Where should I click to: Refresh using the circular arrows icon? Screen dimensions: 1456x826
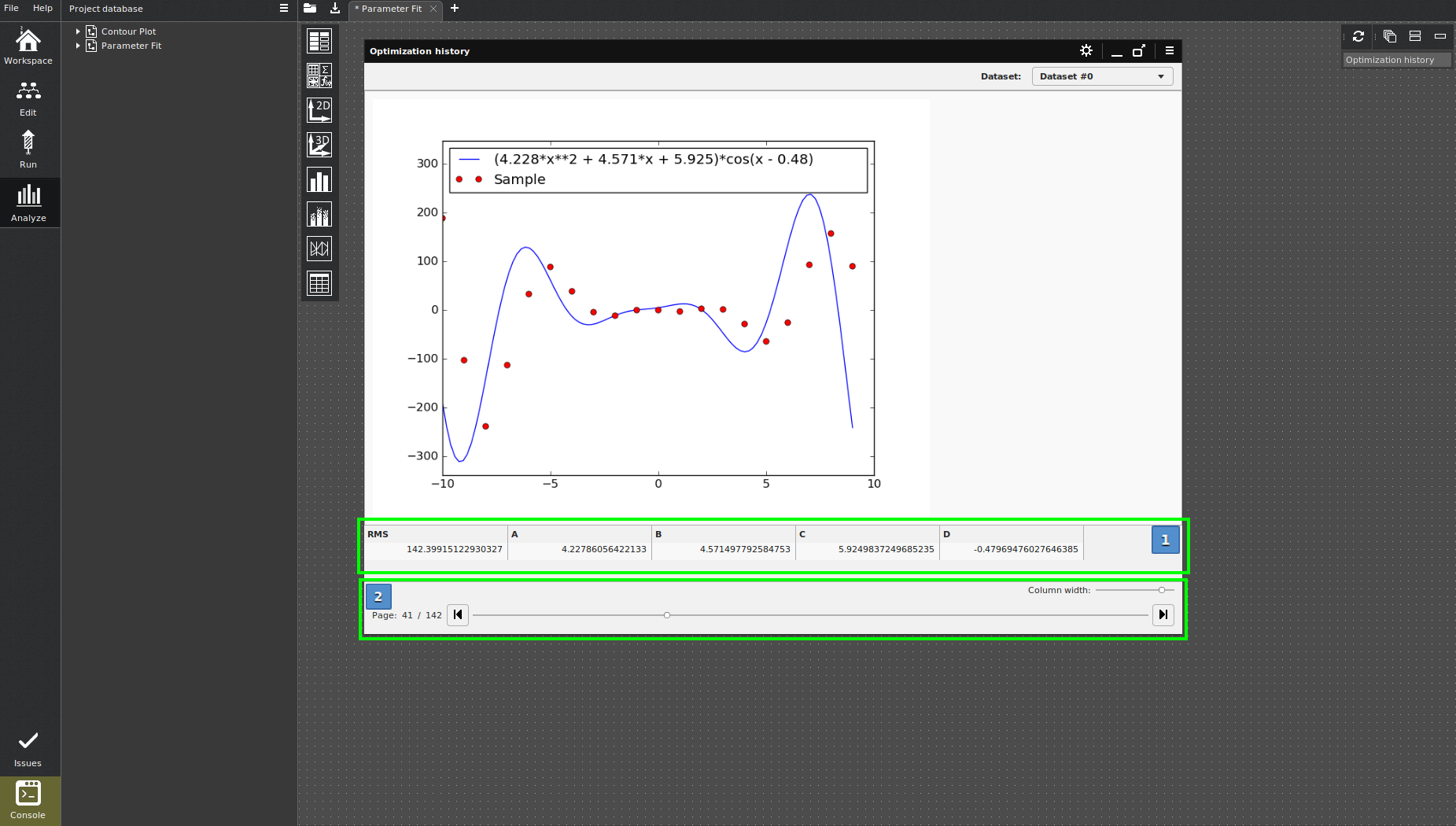[1358, 36]
